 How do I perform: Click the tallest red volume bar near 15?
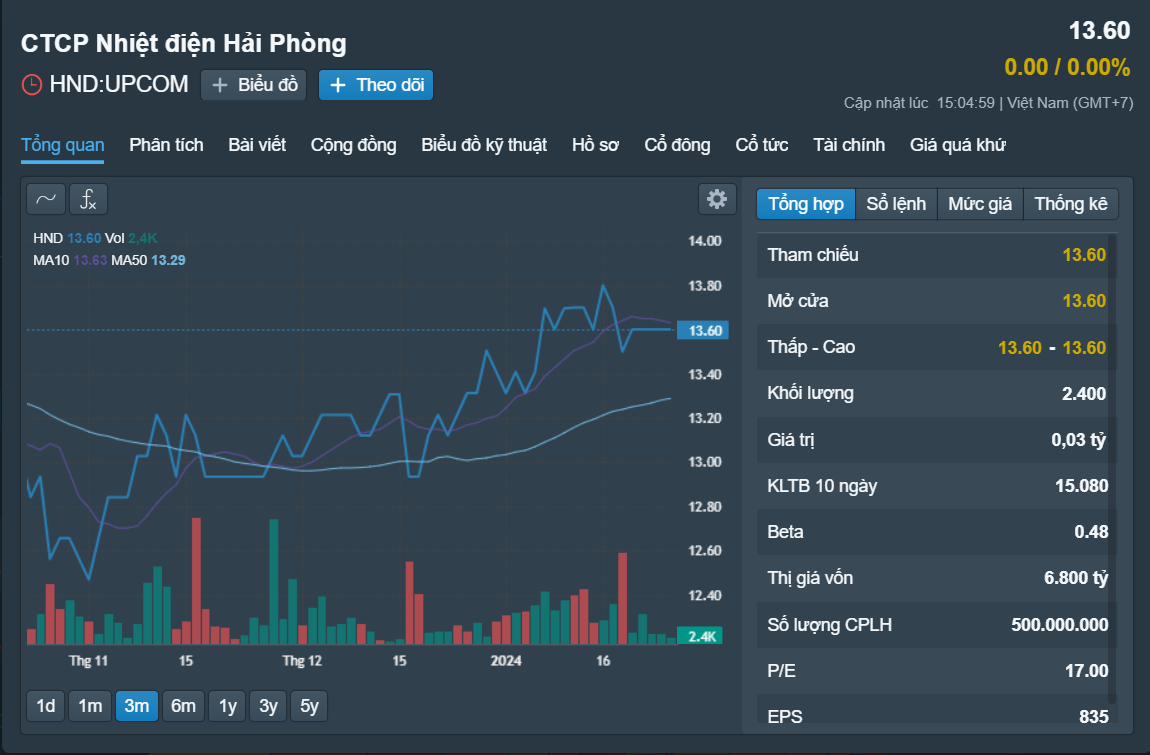[196, 581]
